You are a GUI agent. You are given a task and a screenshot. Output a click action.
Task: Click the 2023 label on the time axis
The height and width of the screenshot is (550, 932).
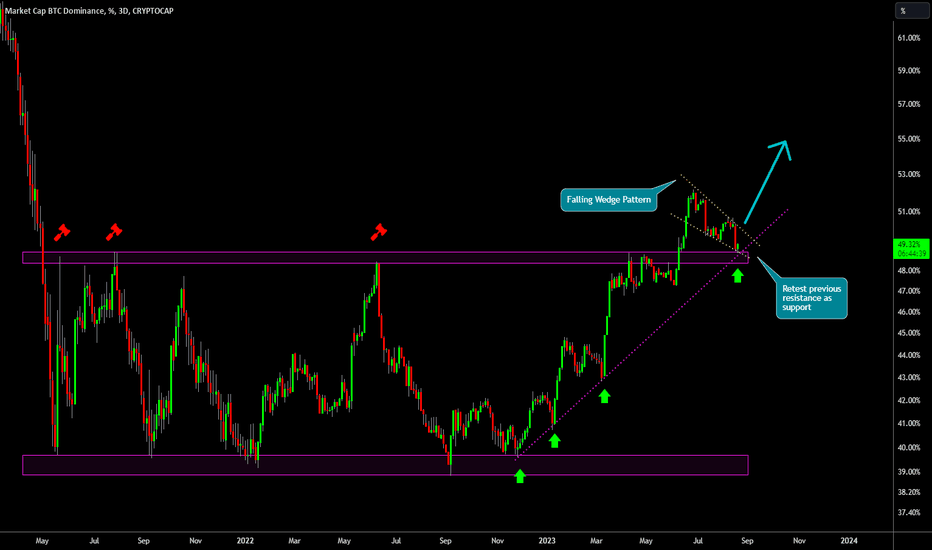click(547, 541)
